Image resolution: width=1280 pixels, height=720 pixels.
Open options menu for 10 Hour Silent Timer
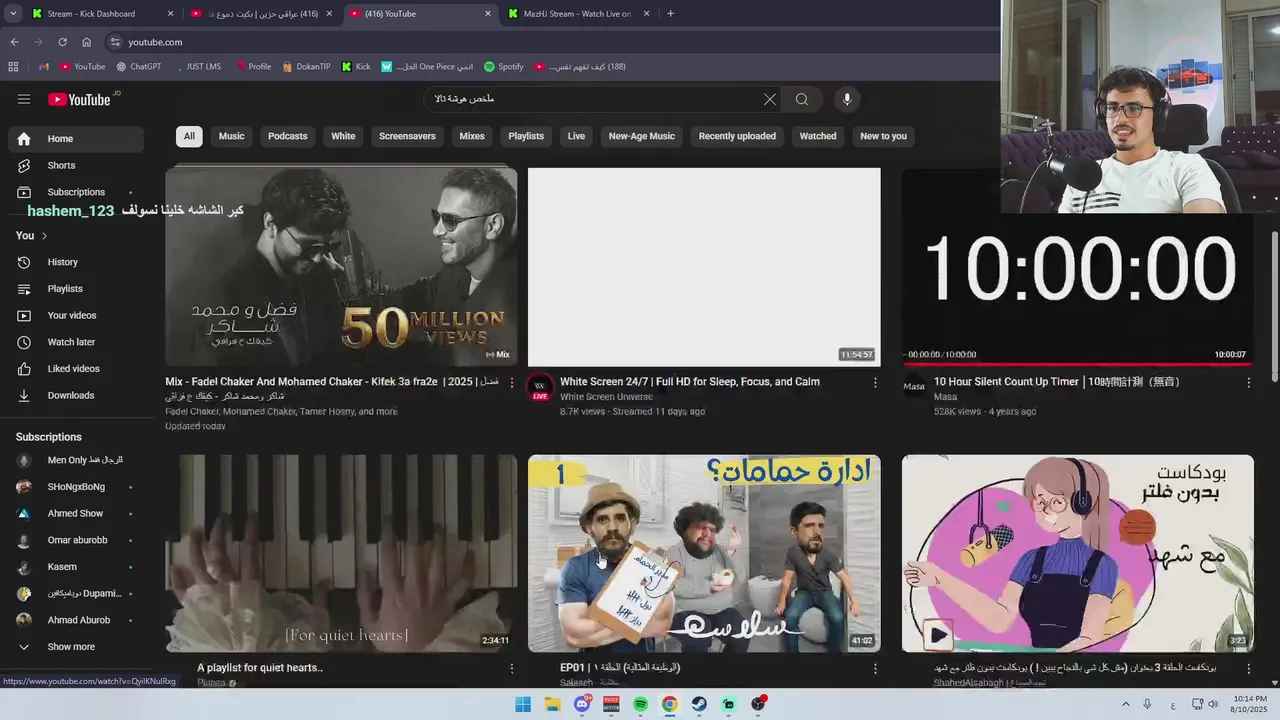click(1248, 383)
